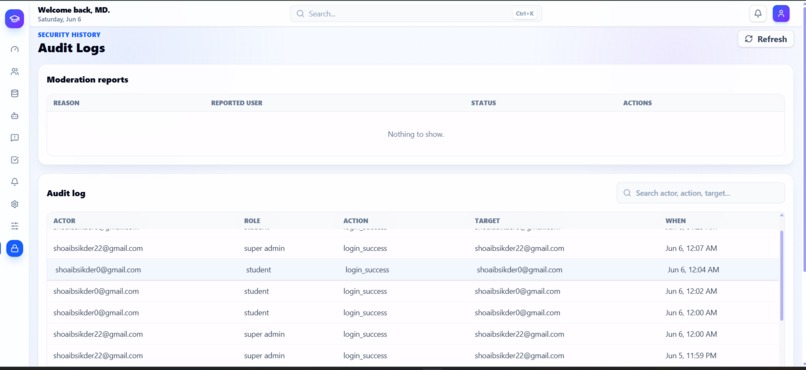The height and width of the screenshot is (370, 806).
Task: Click 'super admin' role in 12:07 AM row
Action: tap(264, 248)
